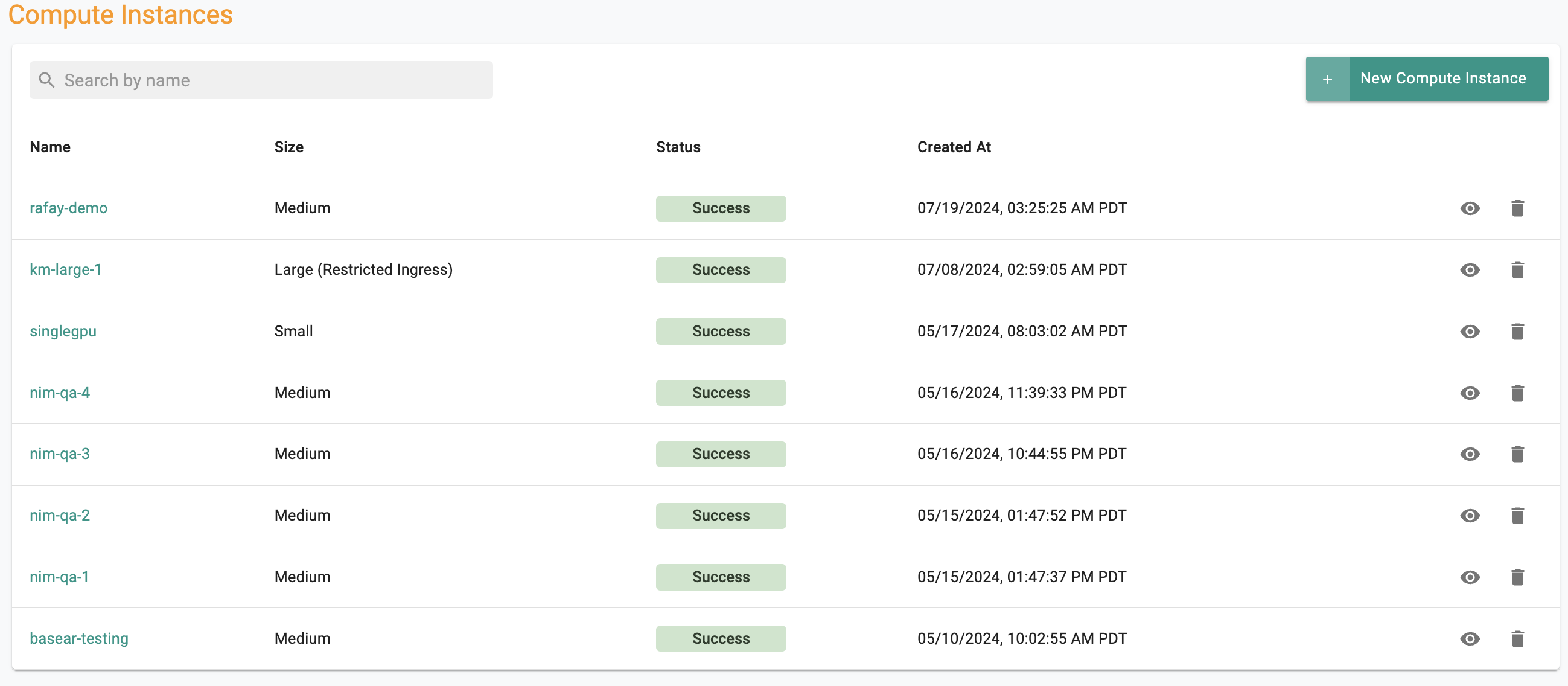Open the nim-qa-4 instance link
The image size is (1568, 686).
(x=60, y=393)
